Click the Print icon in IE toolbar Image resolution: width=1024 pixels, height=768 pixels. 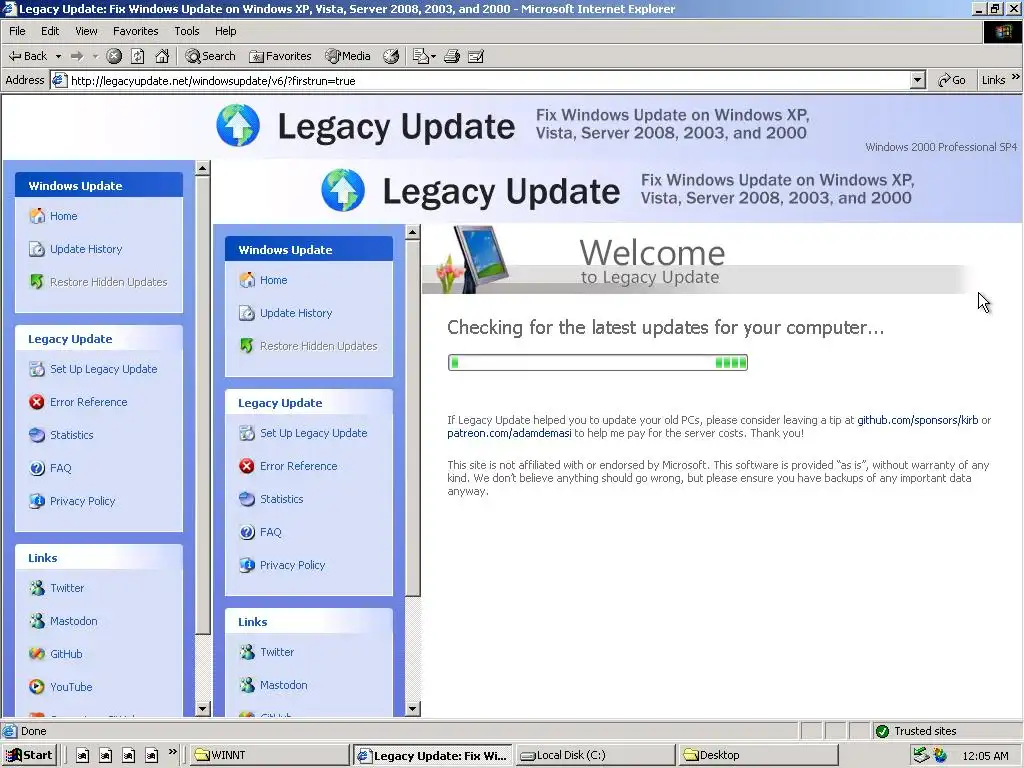tap(452, 56)
